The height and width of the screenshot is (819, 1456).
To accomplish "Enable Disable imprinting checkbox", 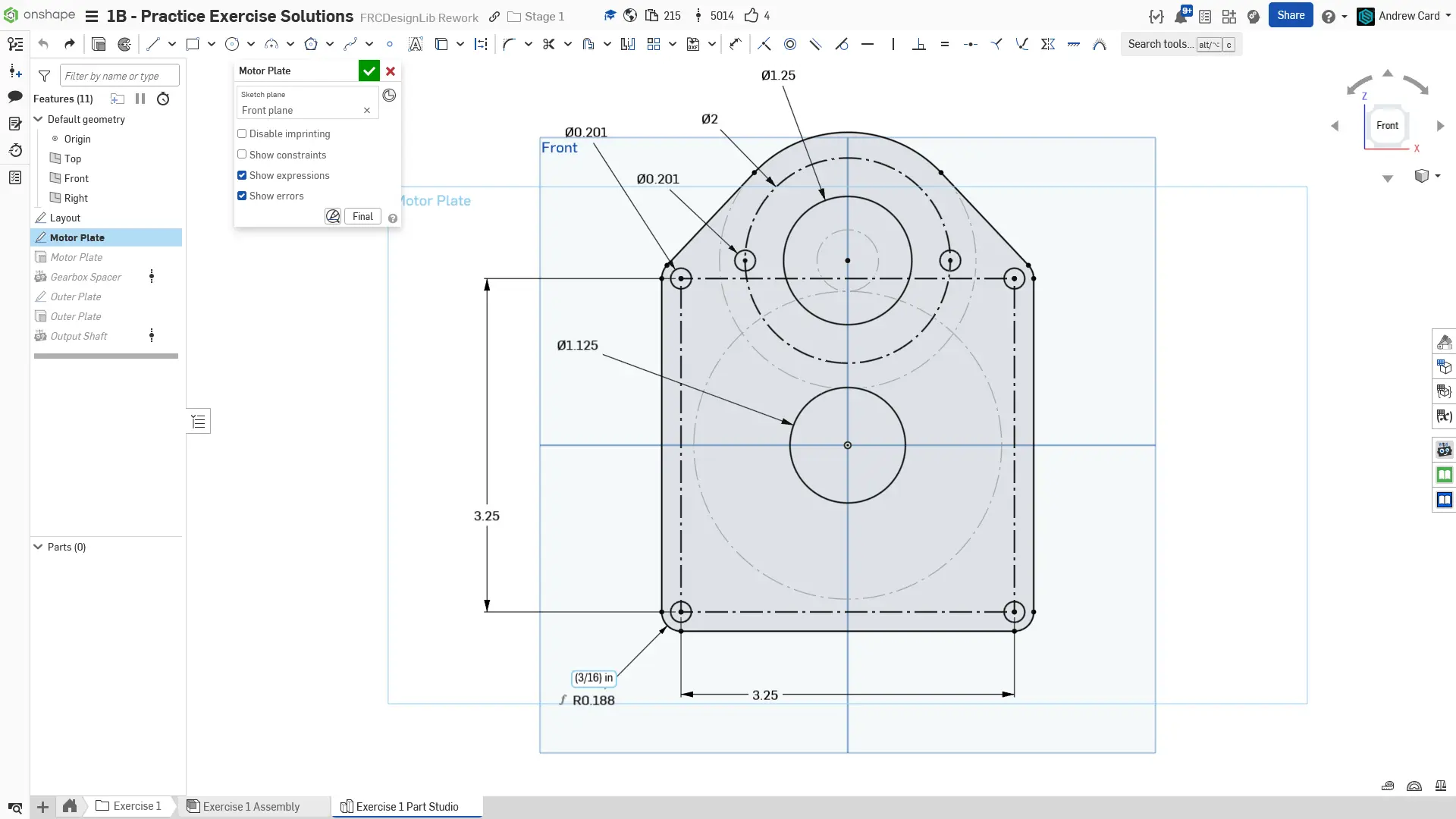I will point(242,133).
